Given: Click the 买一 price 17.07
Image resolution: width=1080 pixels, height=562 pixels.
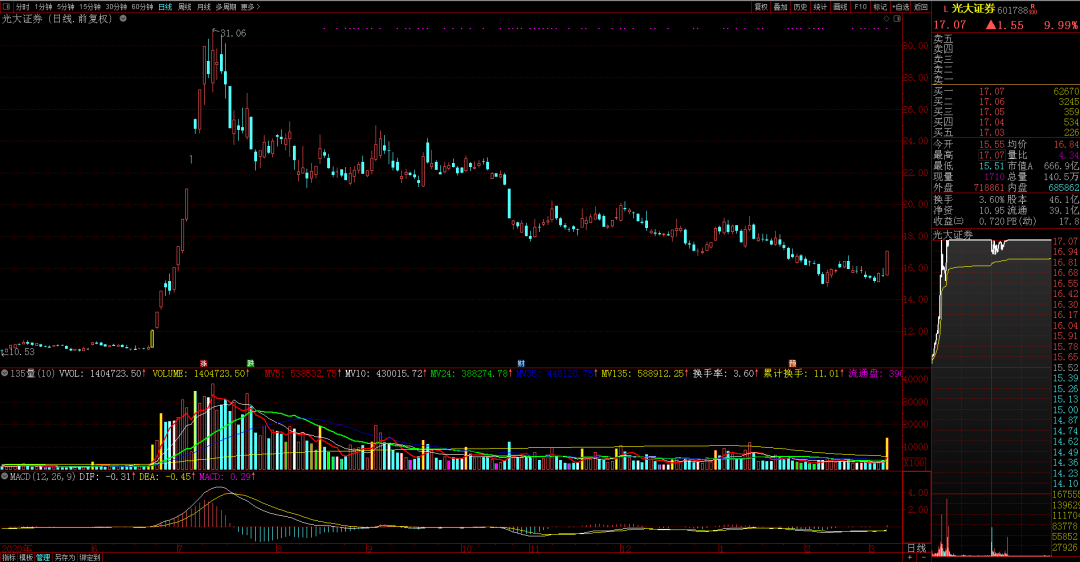Looking at the screenshot, I should (x=992, y=91).
